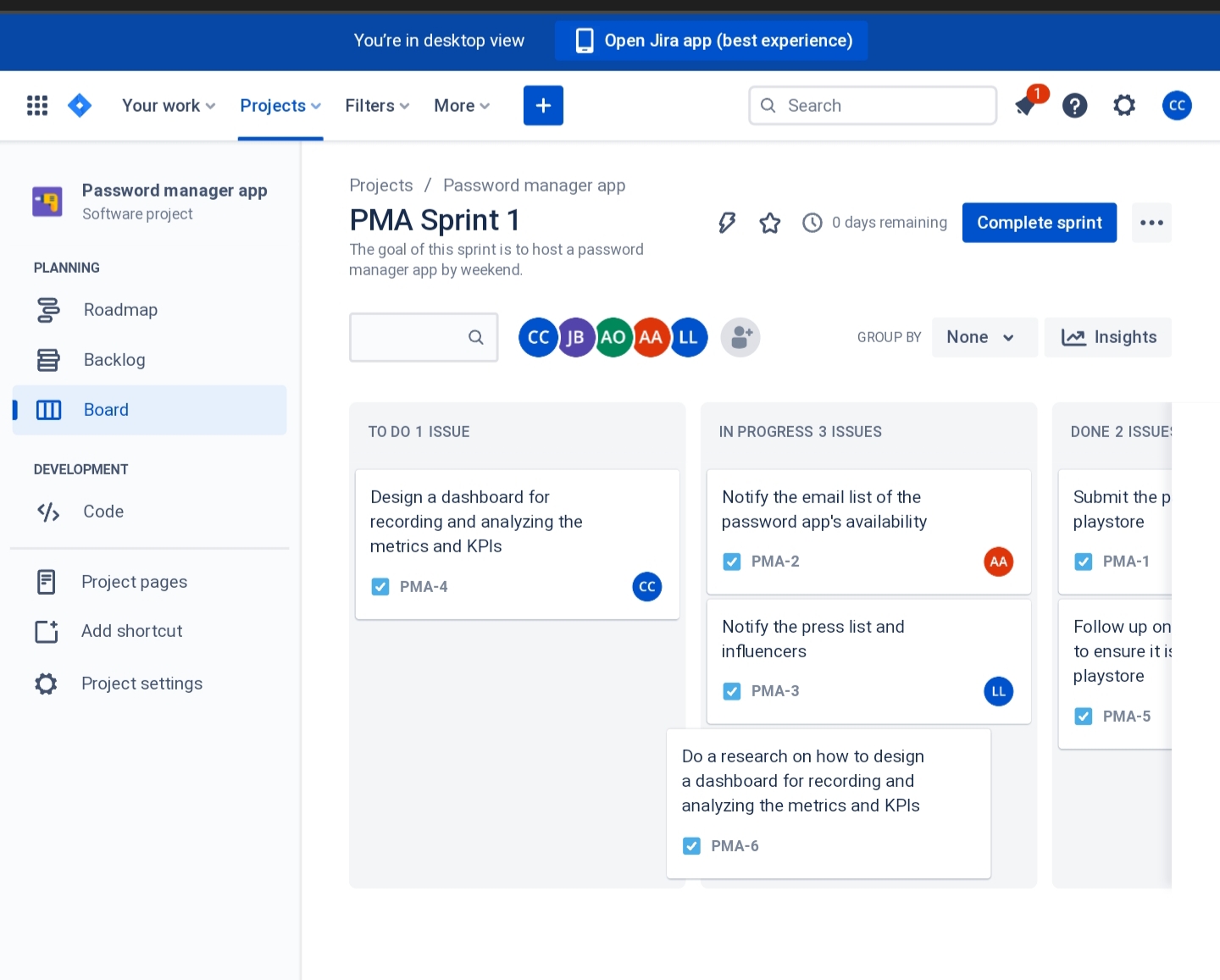Expand the Your work dropdown
1220x980 pixels.
169,106
